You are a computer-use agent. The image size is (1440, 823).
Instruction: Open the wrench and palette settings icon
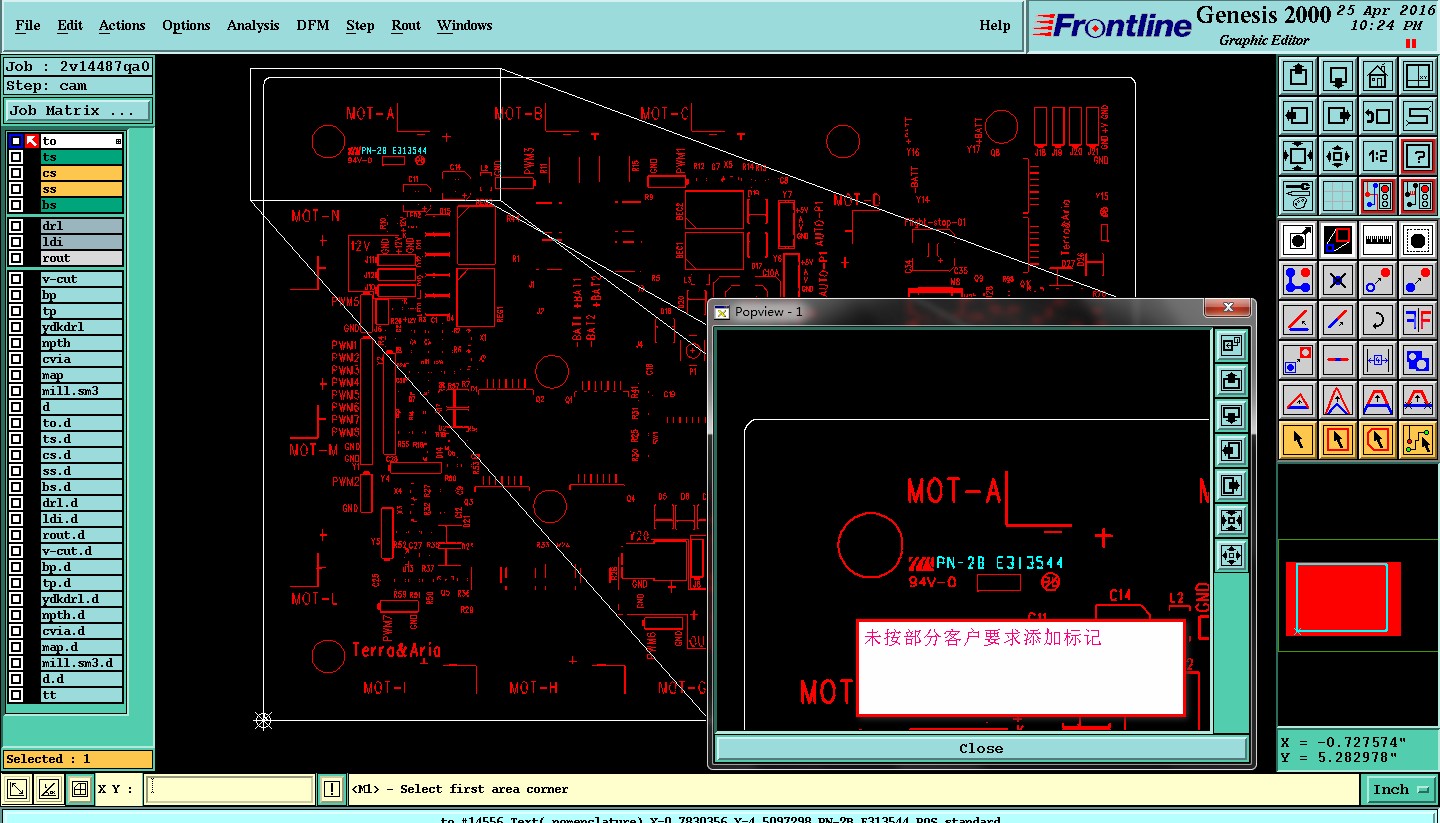coord(1298,195)
